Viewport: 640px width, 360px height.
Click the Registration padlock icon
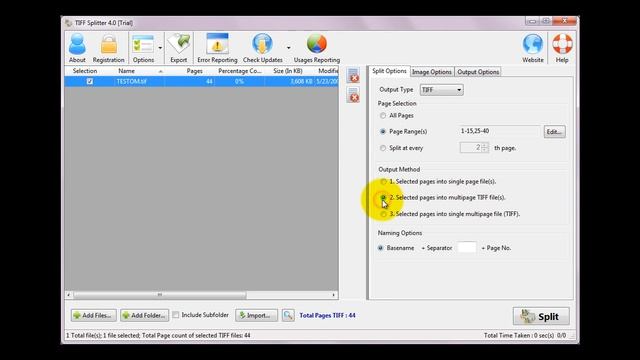click(x=109, y=44)
